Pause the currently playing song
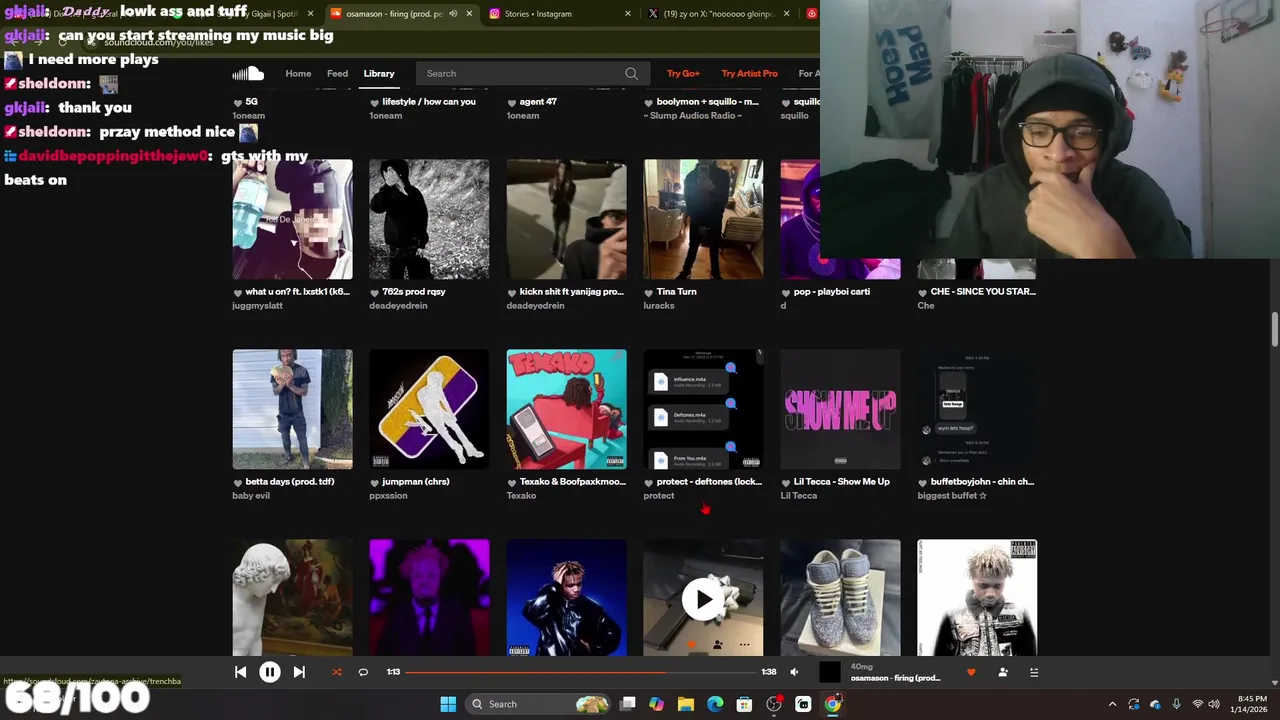This screenshot has height=720, width=1280. coord(270,673)
